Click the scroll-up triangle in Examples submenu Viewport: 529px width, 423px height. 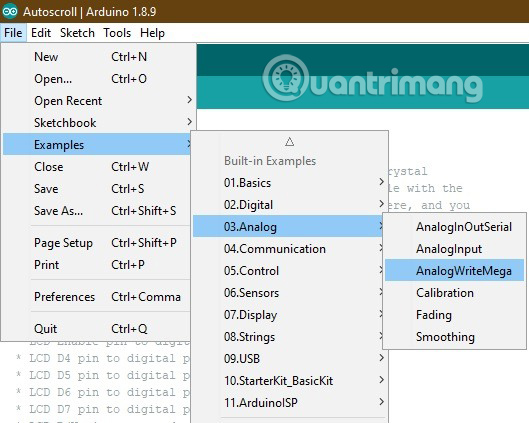pyautogui.click(x=289, y=142)
